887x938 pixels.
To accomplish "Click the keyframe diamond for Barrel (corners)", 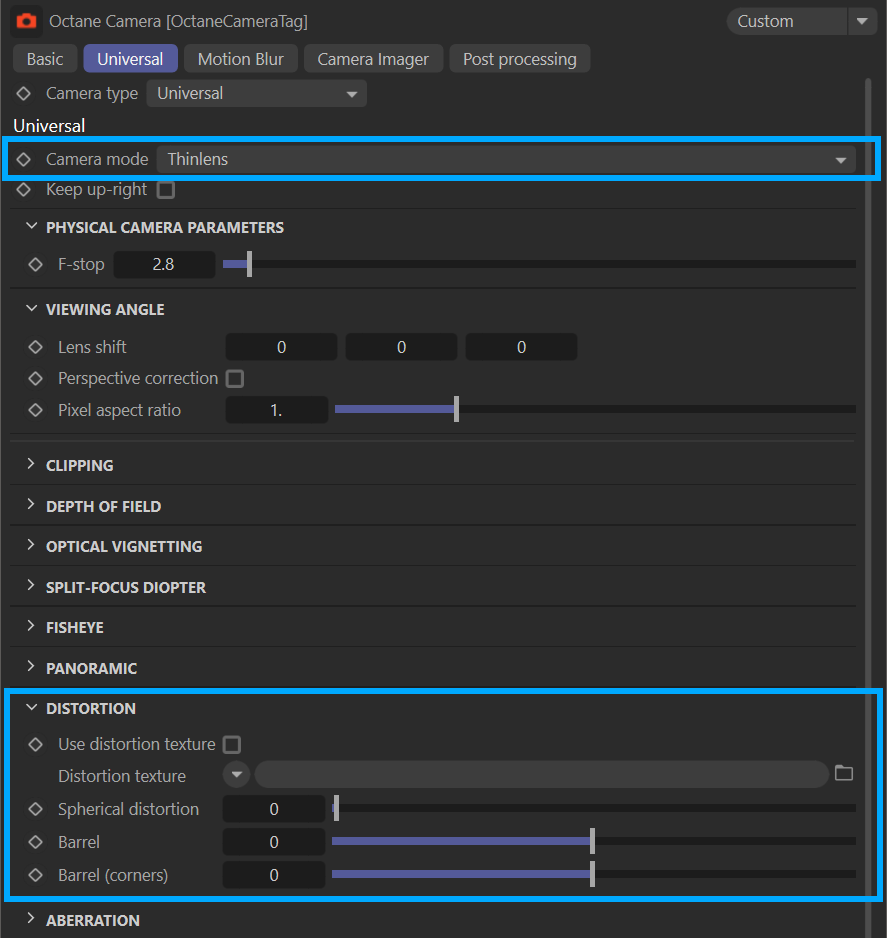I will click(x=36, y=875).
